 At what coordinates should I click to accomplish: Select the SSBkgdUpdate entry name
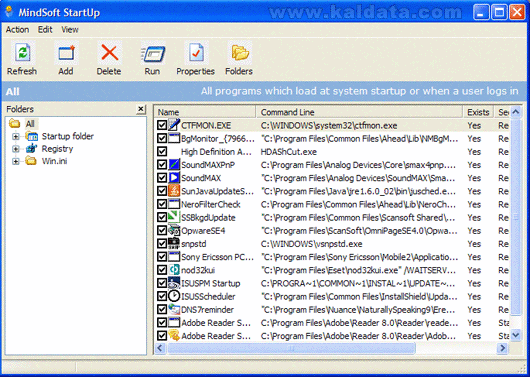point(208,218)
